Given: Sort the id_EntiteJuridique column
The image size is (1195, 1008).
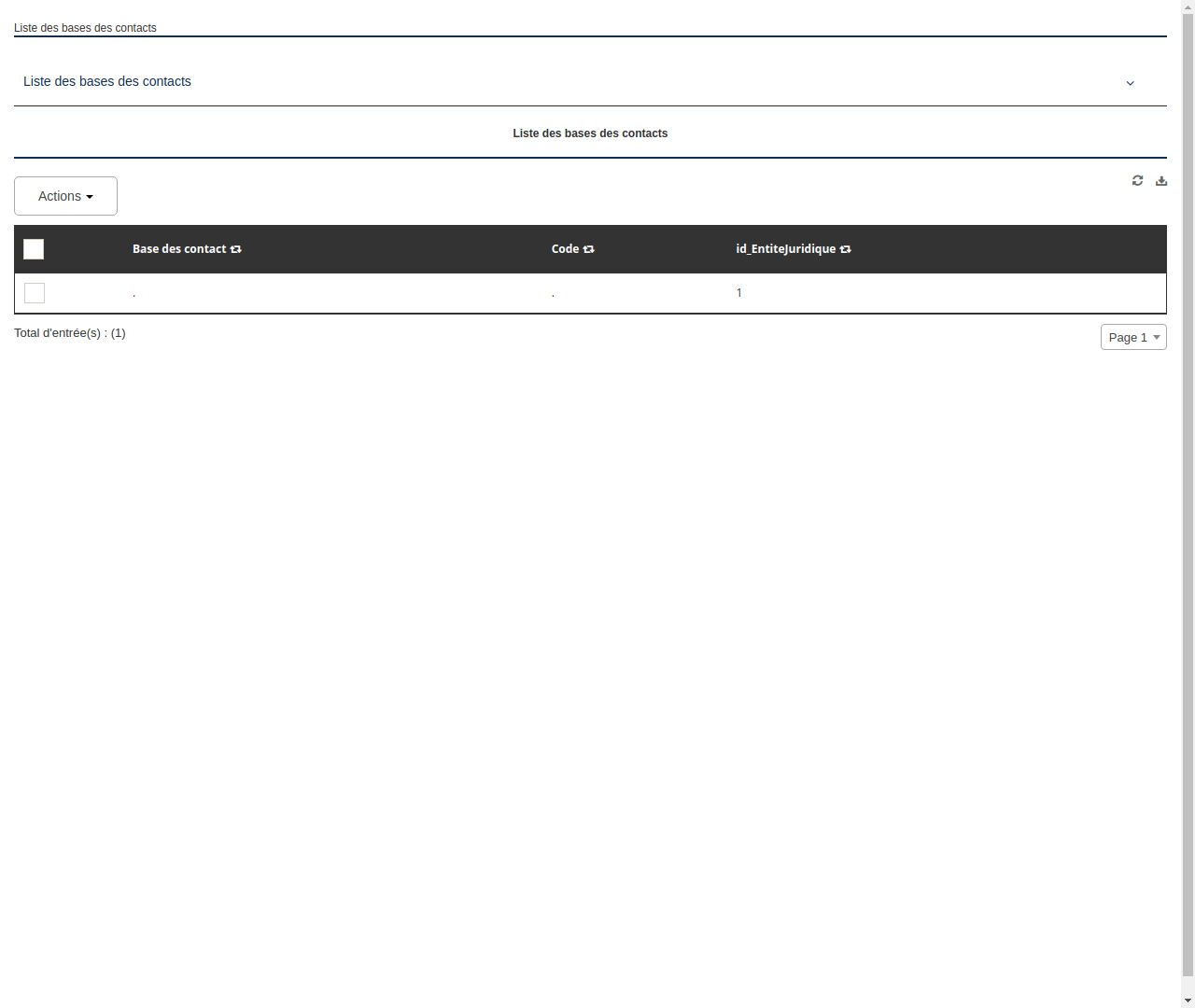Looking at the screenshot, I should tap(845, 249).
